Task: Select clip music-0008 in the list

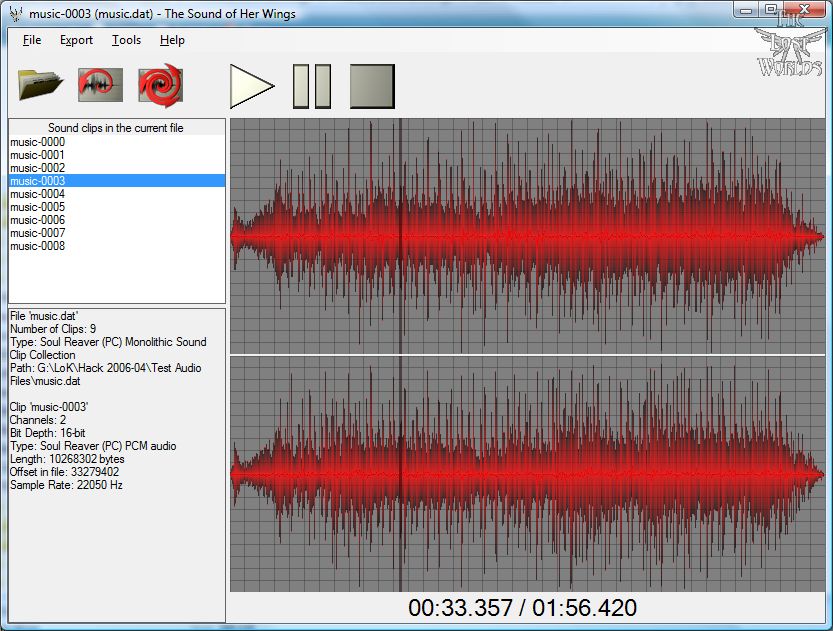Action: pos(117,246)
